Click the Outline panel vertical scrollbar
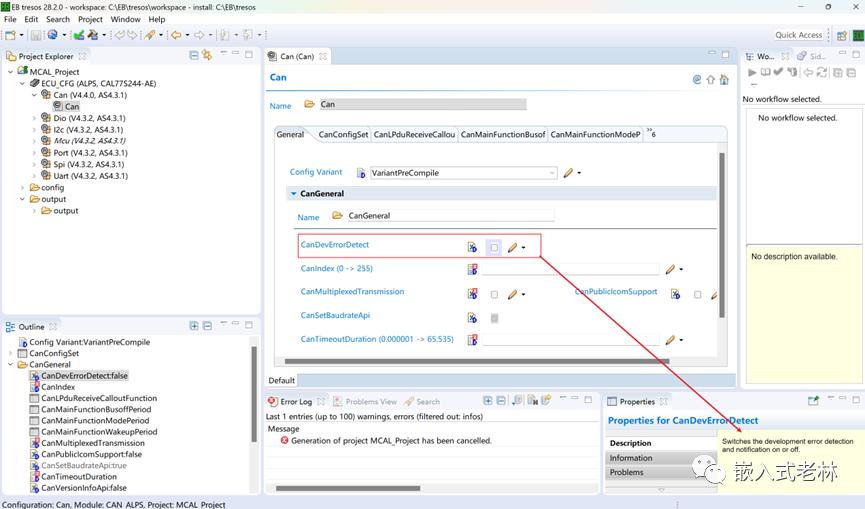Viewport: 865px width, 509px height. point(254,394)
